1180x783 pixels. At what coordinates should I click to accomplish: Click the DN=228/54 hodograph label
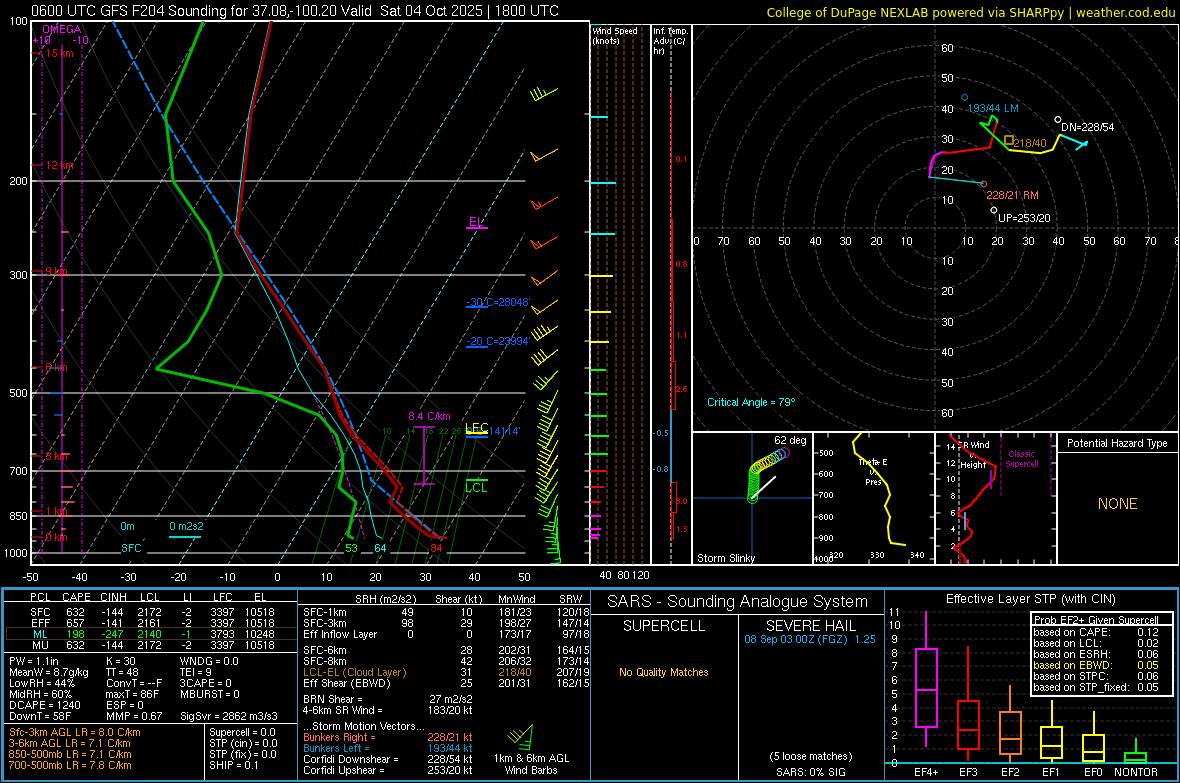tap(1087, 127)
